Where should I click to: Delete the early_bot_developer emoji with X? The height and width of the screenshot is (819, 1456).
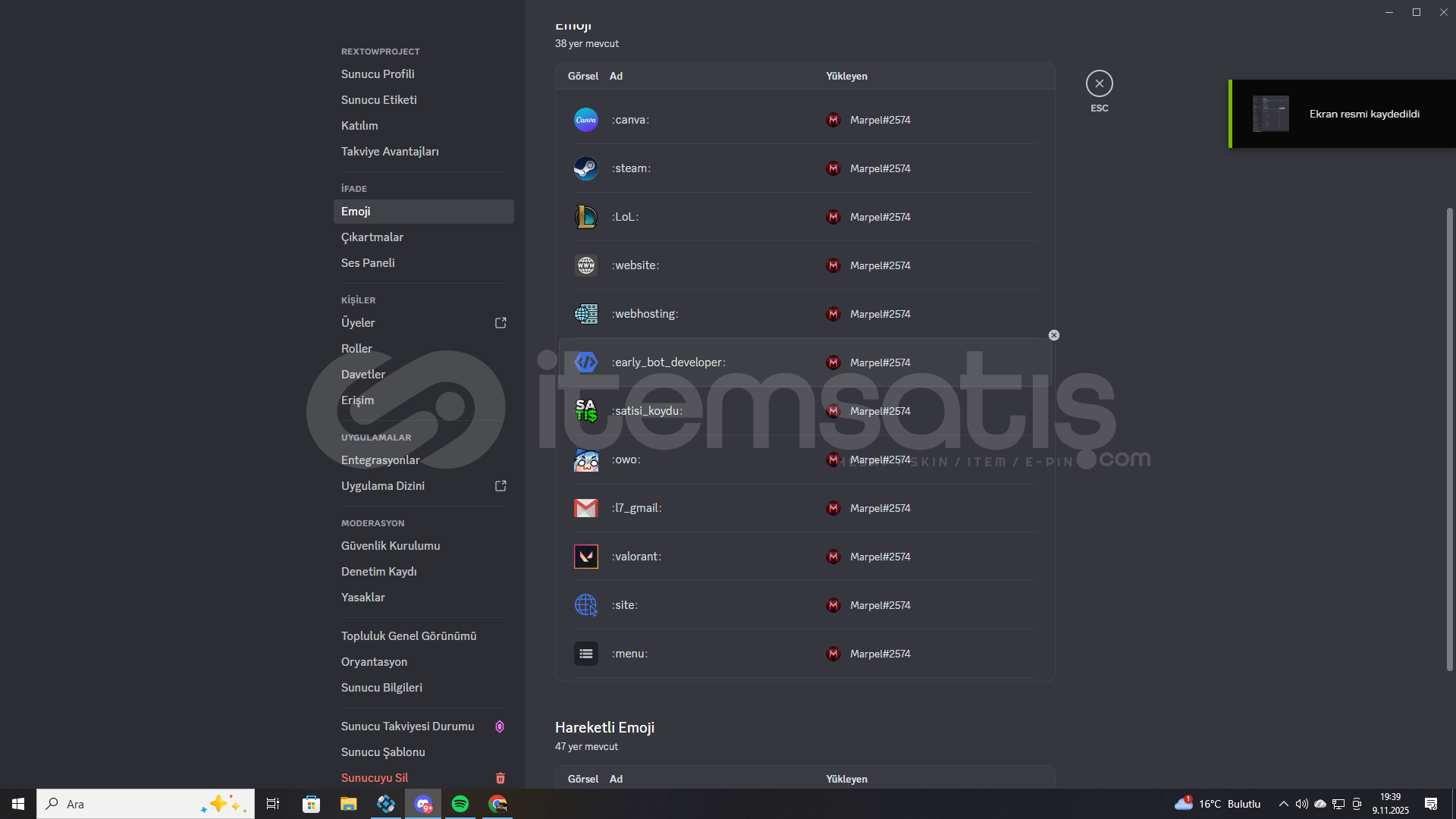click(x=1053, y=335)
